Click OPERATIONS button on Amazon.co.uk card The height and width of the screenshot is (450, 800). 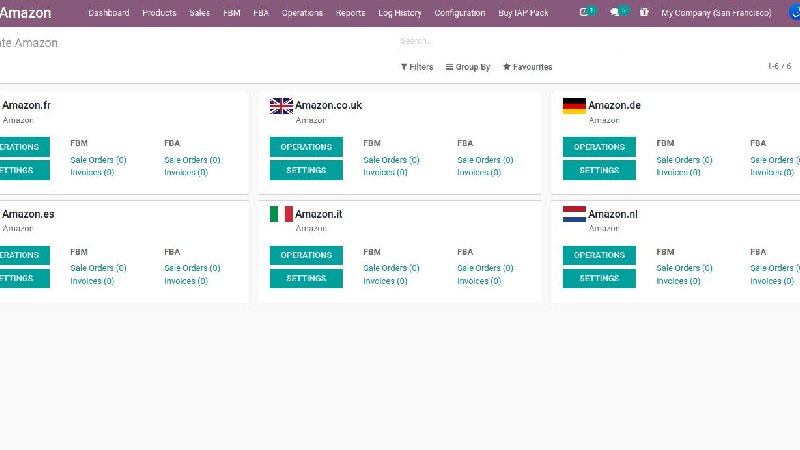click(x=306, y=147)
